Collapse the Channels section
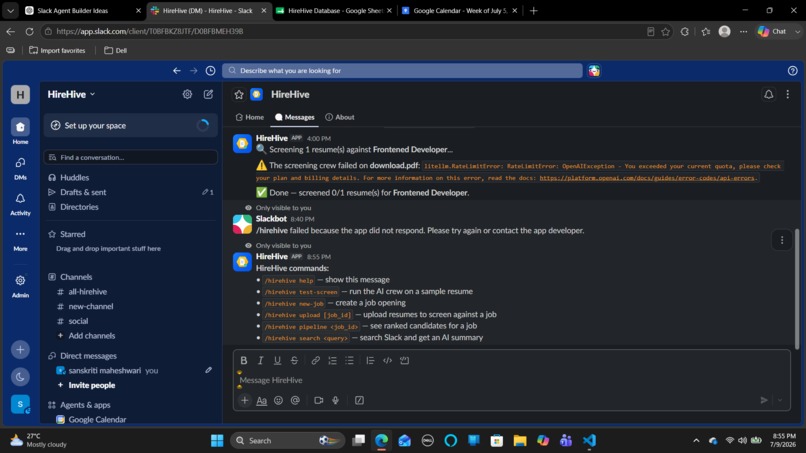806x453 pixels. point(76,277)
